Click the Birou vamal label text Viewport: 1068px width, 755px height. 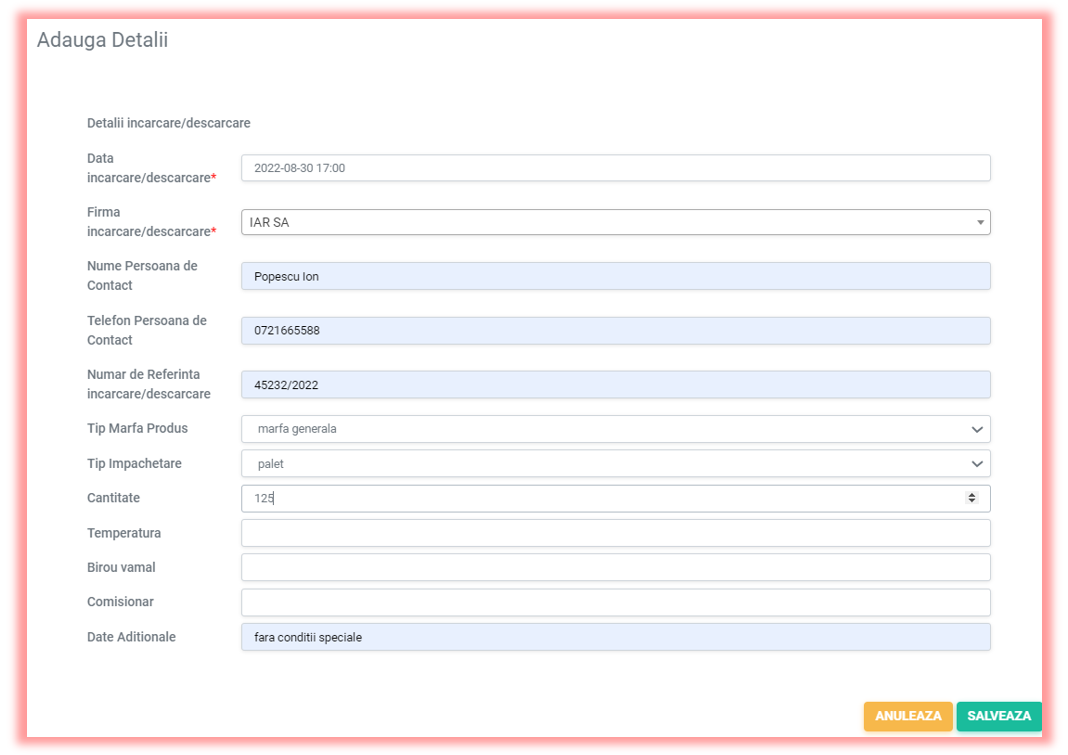(121, 567)
